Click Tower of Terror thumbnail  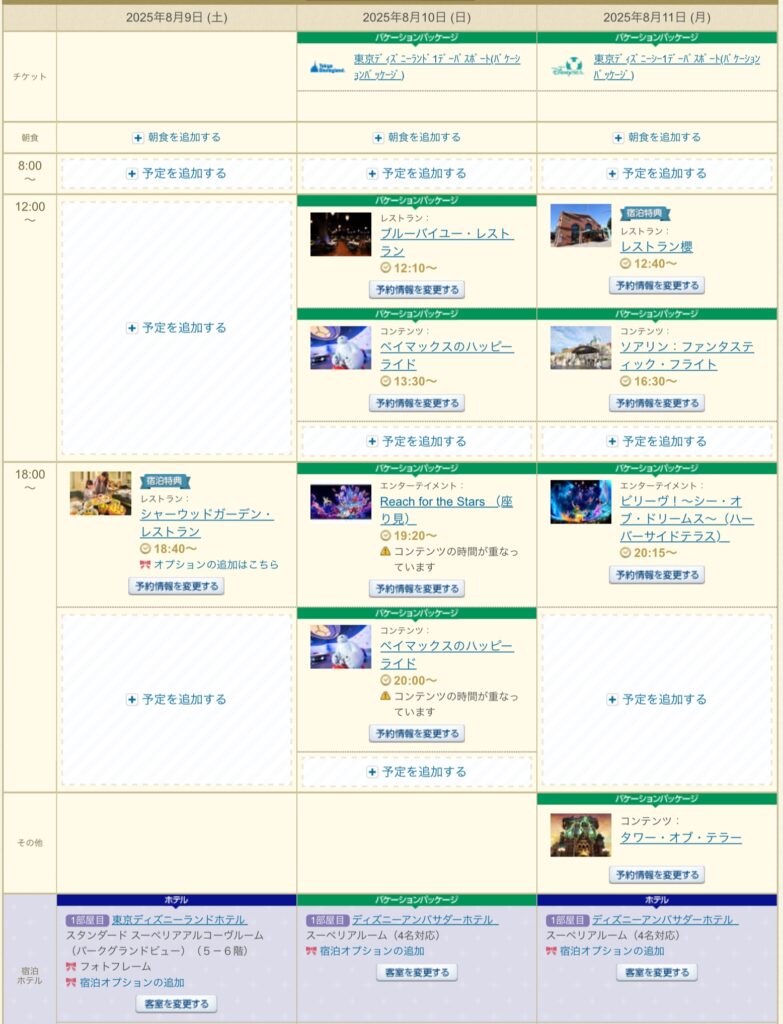coord(581,835)
